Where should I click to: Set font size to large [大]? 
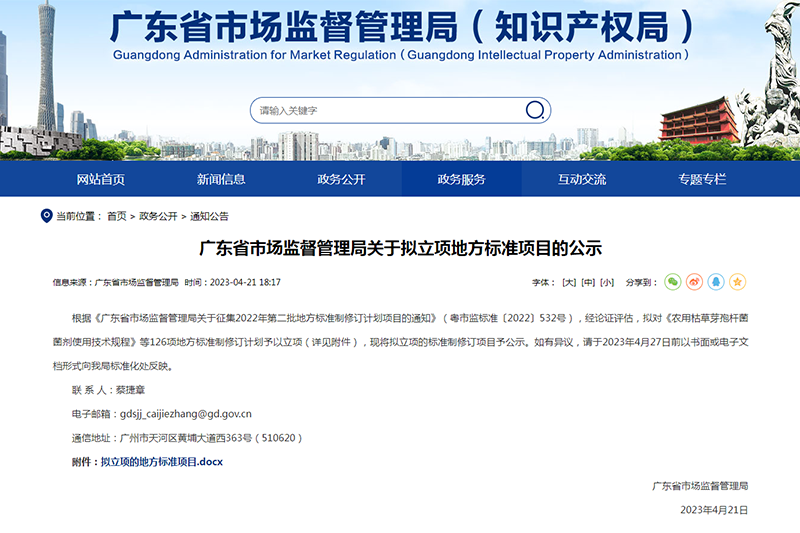[568, 283]
